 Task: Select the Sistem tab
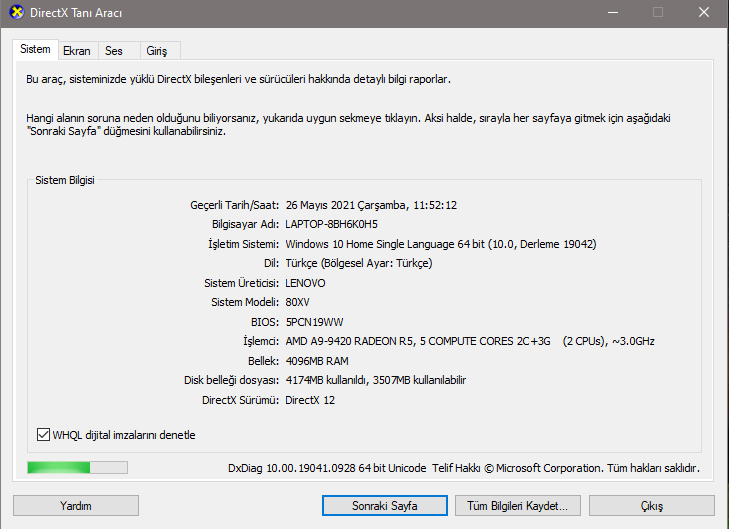point(35,49)
